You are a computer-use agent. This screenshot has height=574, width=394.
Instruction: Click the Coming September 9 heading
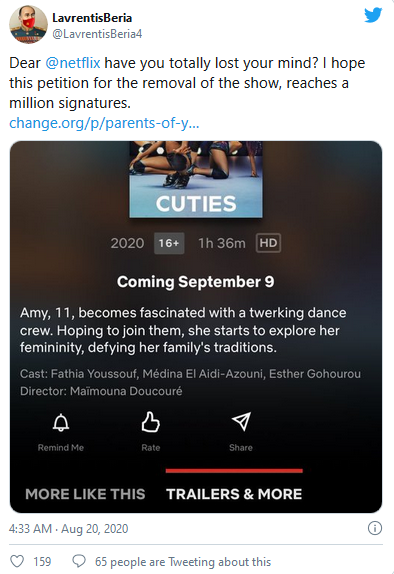(x=196, y=282)
